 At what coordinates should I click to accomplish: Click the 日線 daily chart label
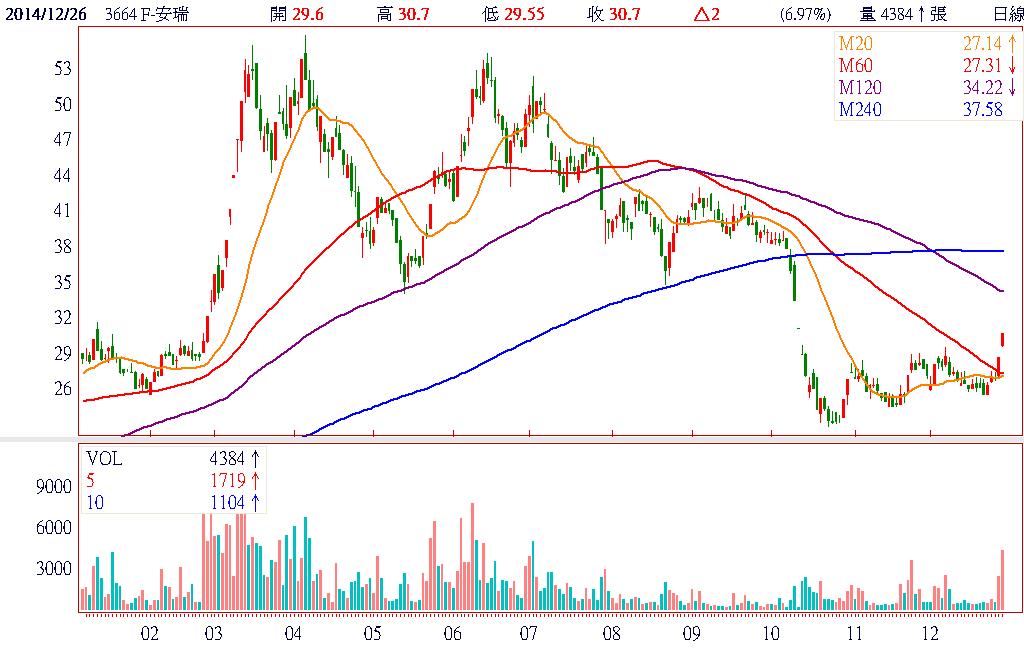coord(1007,13)
